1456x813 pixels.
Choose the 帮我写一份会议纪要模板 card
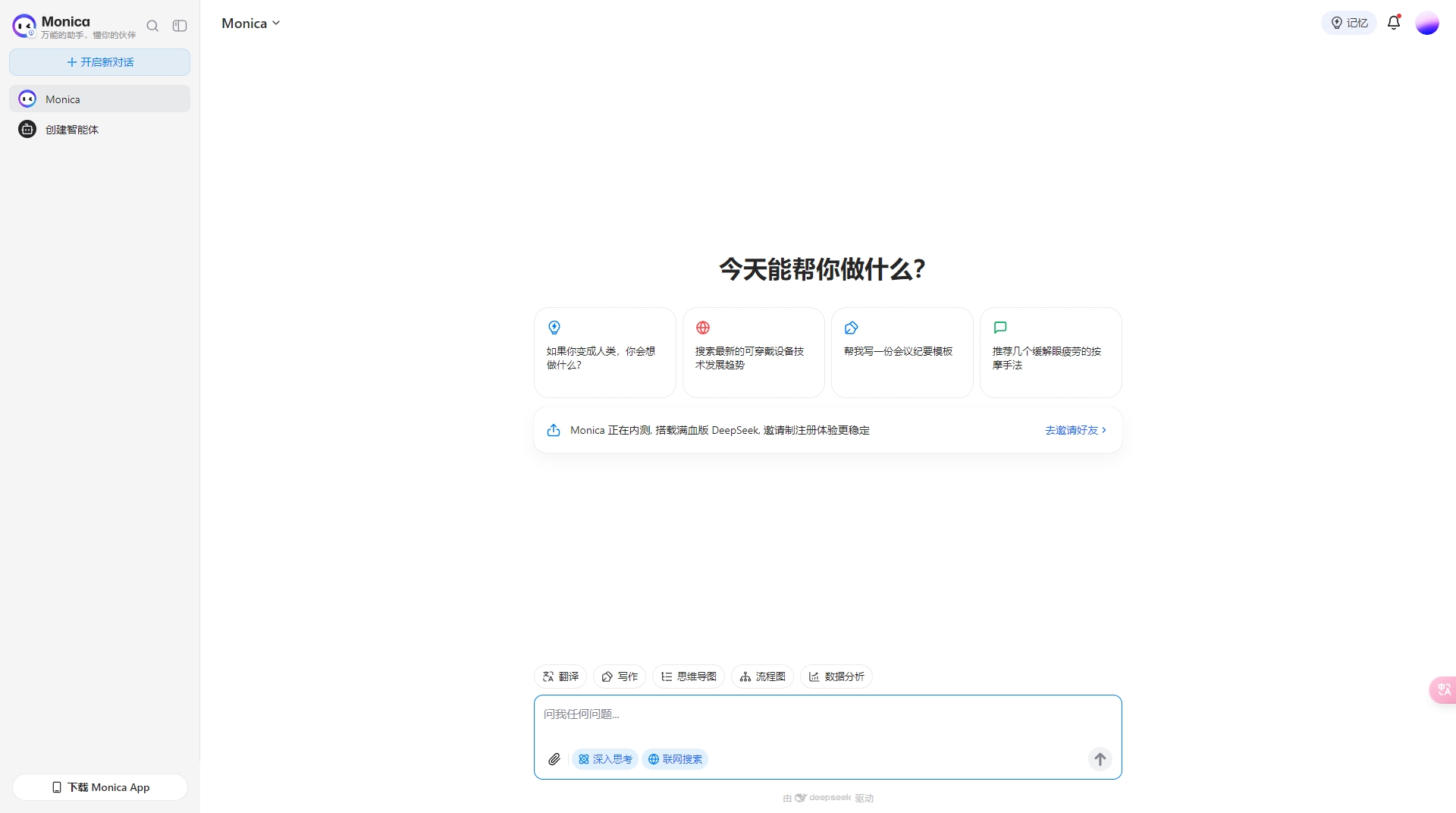[x=902, y=353]
